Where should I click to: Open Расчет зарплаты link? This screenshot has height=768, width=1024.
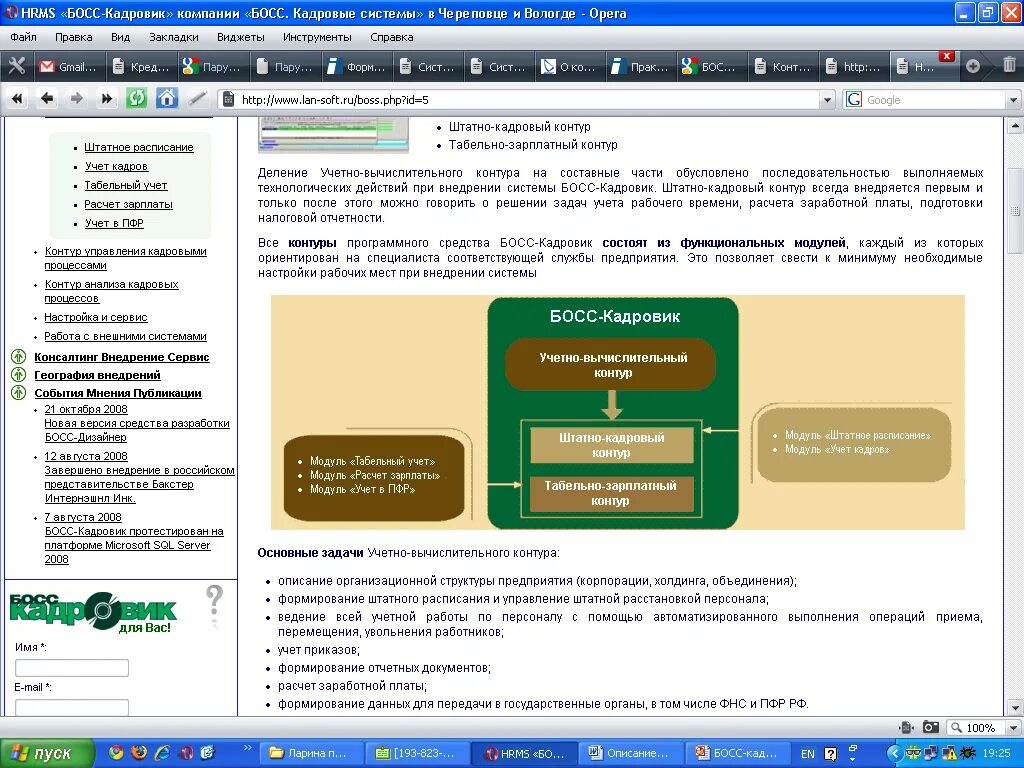pyautogui.click(x=128, y=204)
